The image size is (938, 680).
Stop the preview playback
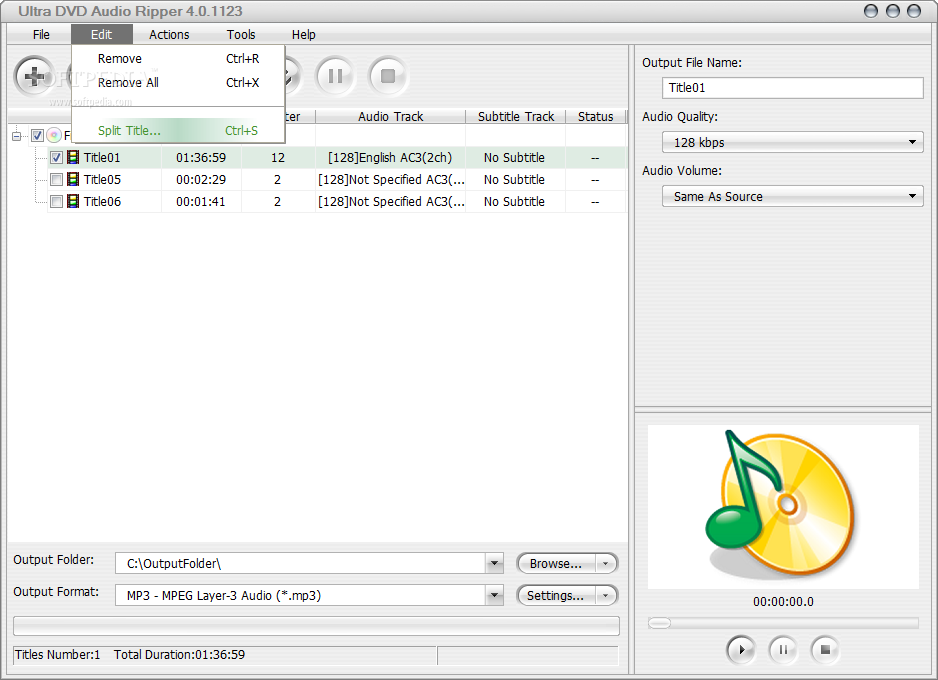pyautogui.click(x=825, y=649)
